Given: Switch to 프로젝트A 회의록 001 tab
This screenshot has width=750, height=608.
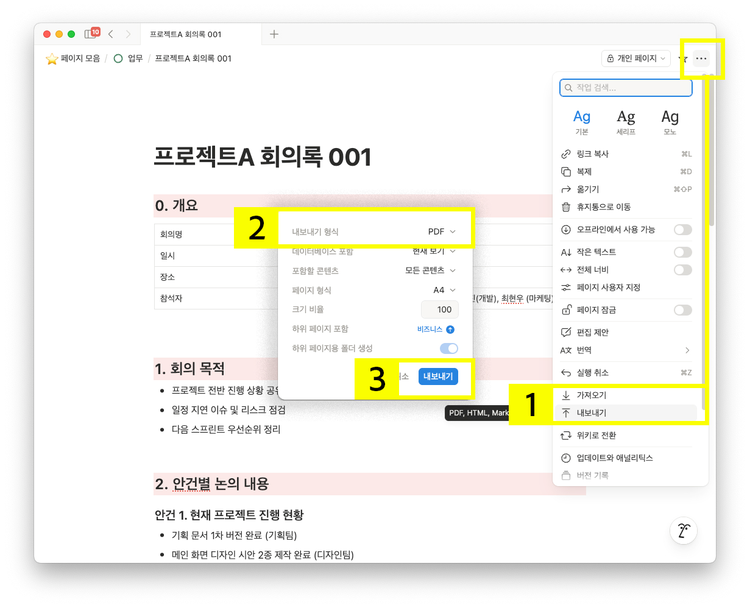Looking at the screenshot, I should tap(201, 34).
